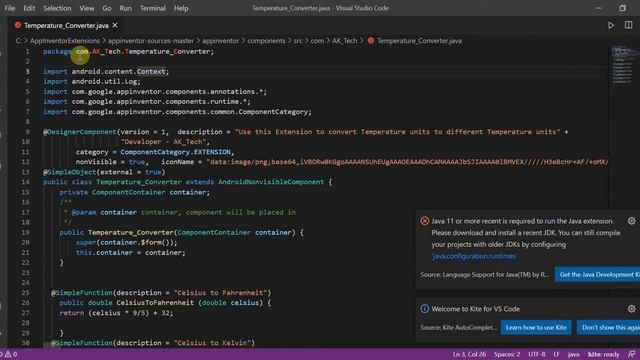This screenshot has width=640, height=360.
Task: Click appinventor-sources-master breadcrumb segment
Action: pyautogui.click(x=151, y=41)
